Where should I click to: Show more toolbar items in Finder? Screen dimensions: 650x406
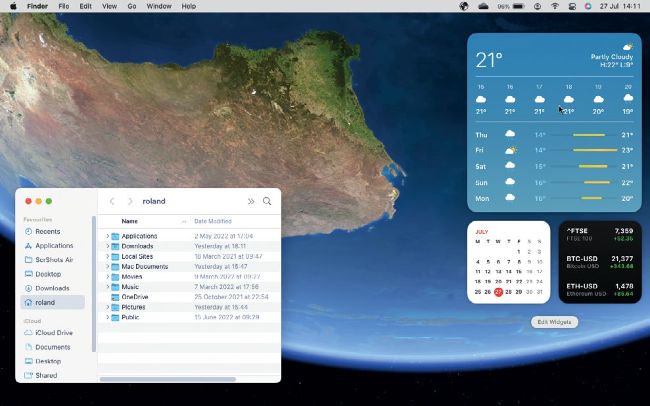click(x=251, y=201)
